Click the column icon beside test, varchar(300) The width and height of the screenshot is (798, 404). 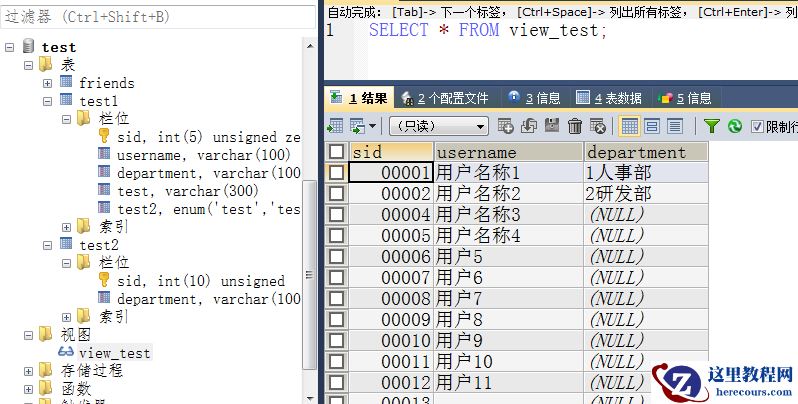[104, 190]
